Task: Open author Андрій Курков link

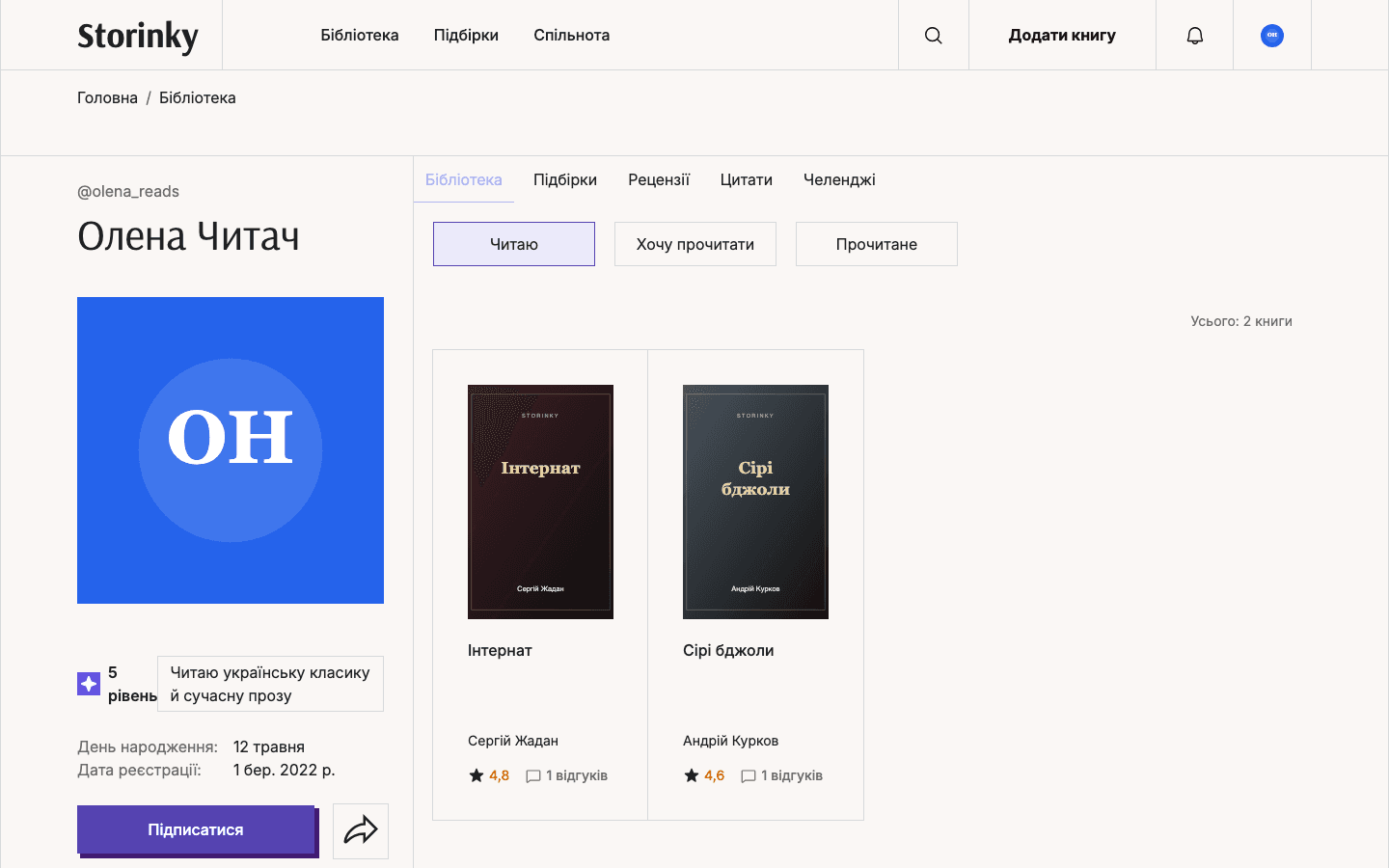Action: pos(730,741)
